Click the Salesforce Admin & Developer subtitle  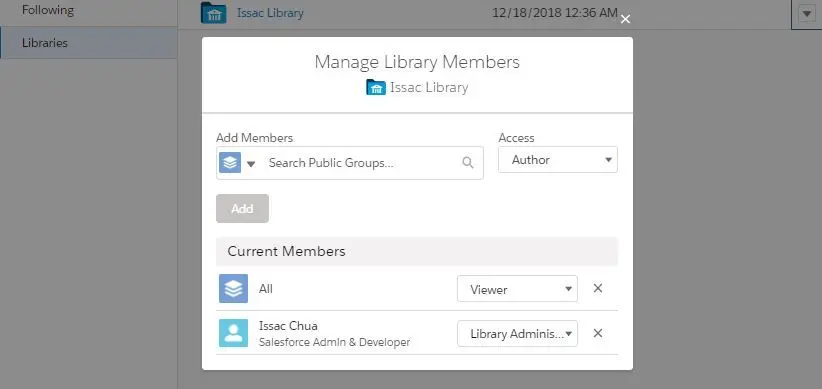pos(334,342)
